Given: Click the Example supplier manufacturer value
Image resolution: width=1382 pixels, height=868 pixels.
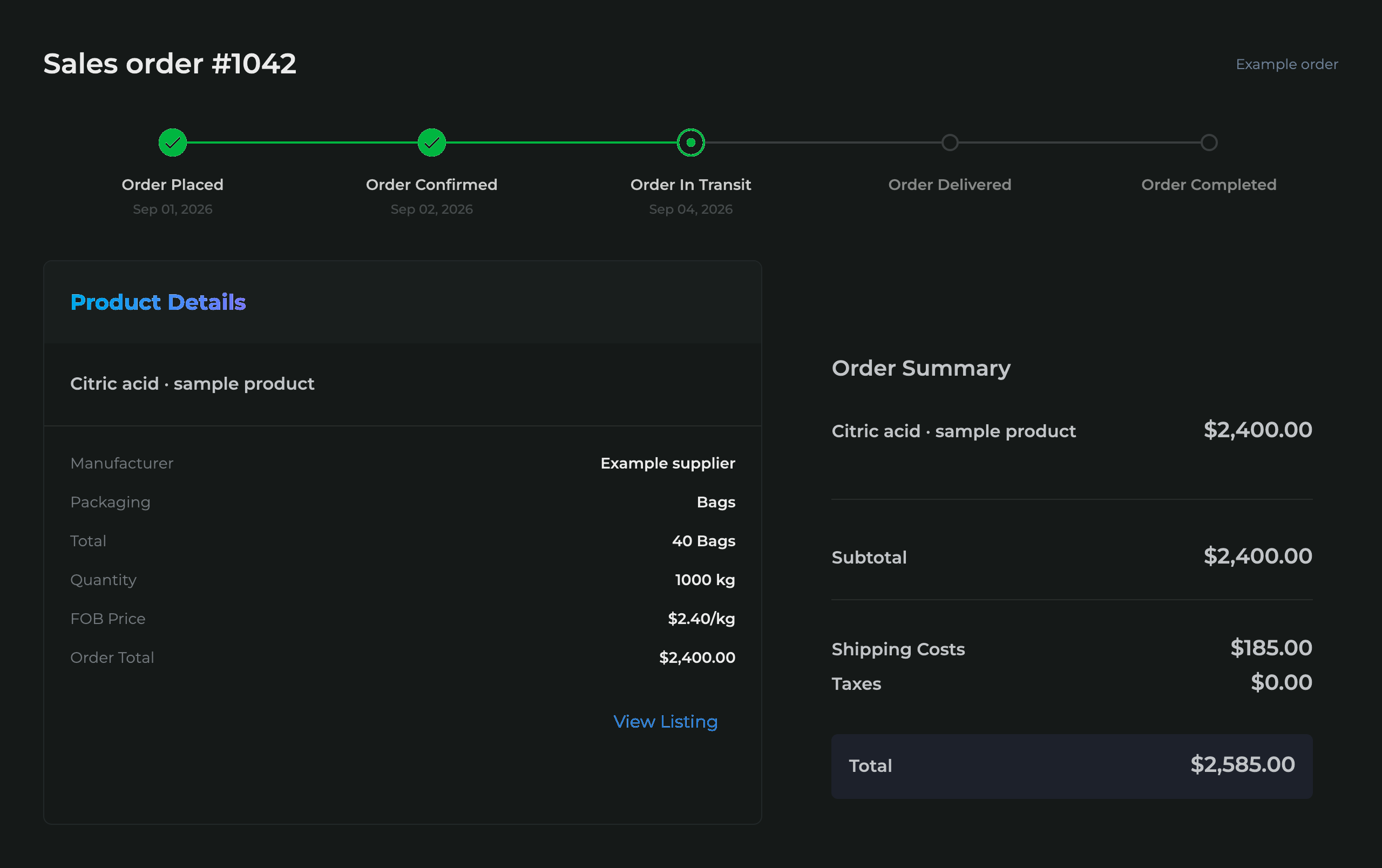Looking at the screenshot, I should click(667, 463).
